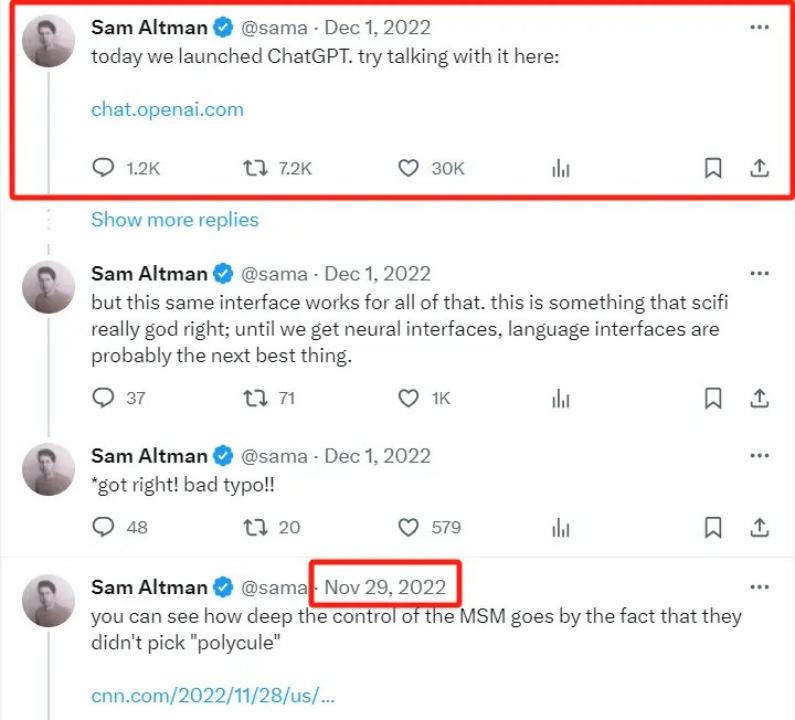795x720 pixels.
Task: Reply to the "got right! bad typo" tweet
Action: [x=104, y=527]
